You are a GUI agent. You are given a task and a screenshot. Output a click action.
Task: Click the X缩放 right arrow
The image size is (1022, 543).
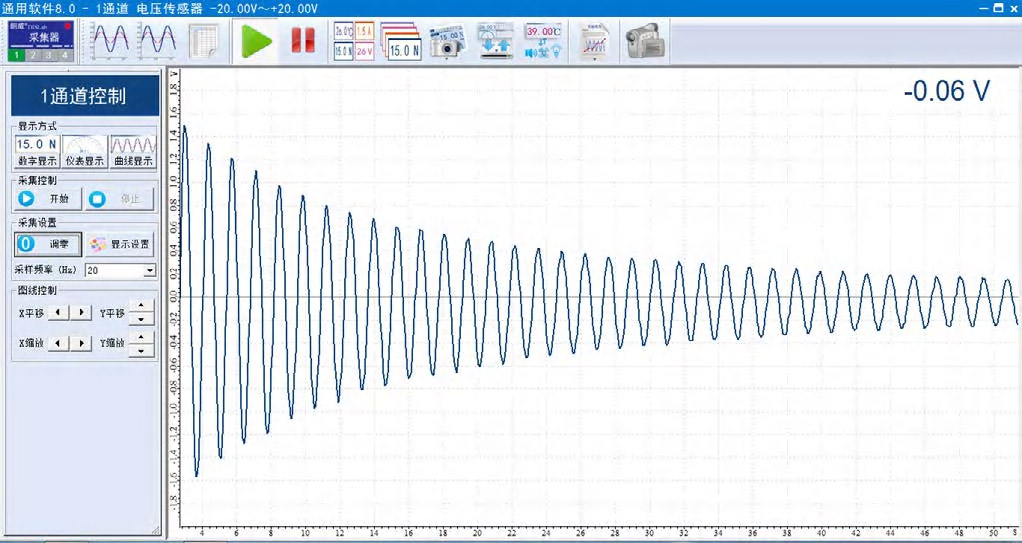point(83,343)
